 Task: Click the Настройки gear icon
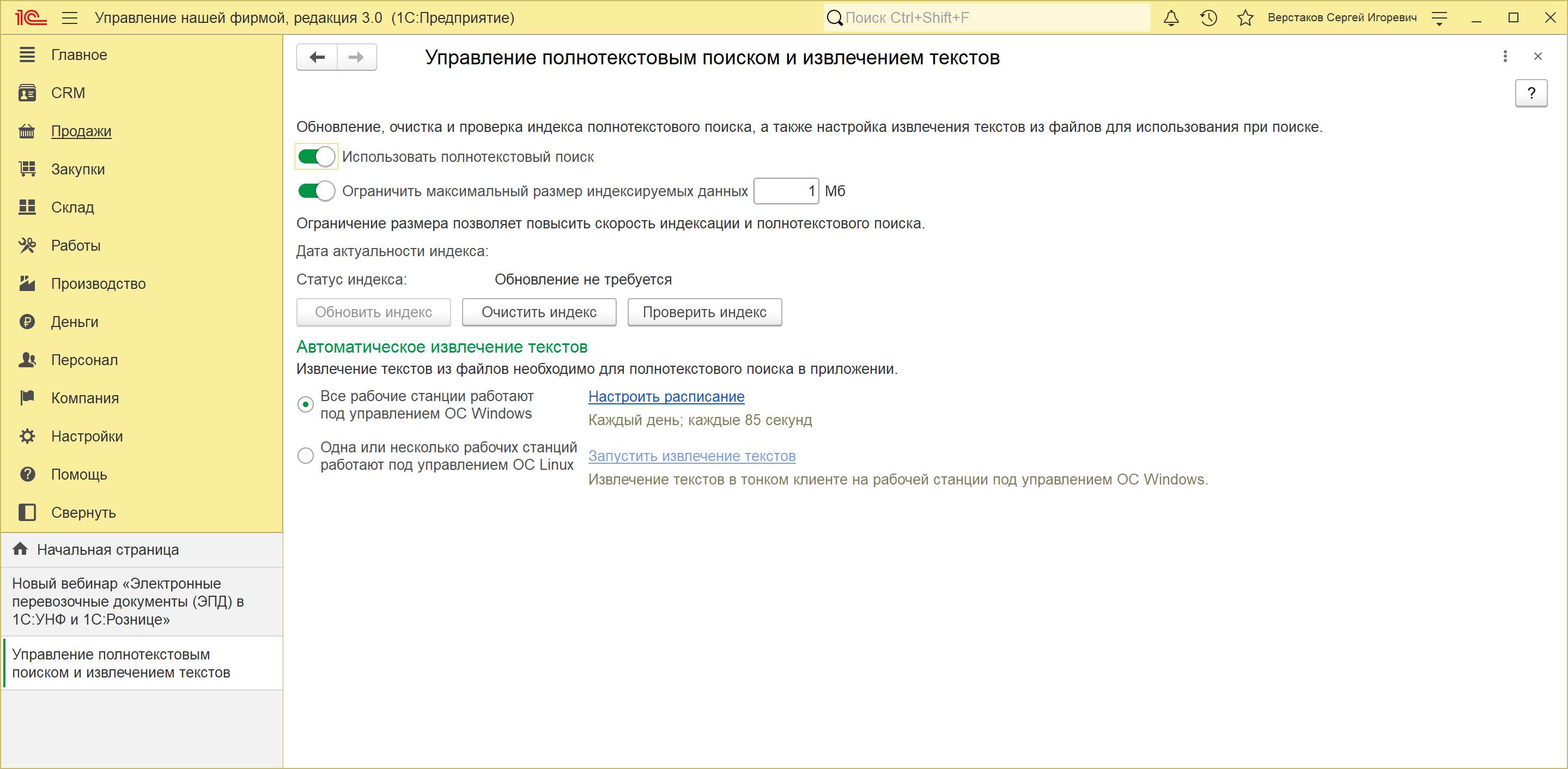[27, 437]
